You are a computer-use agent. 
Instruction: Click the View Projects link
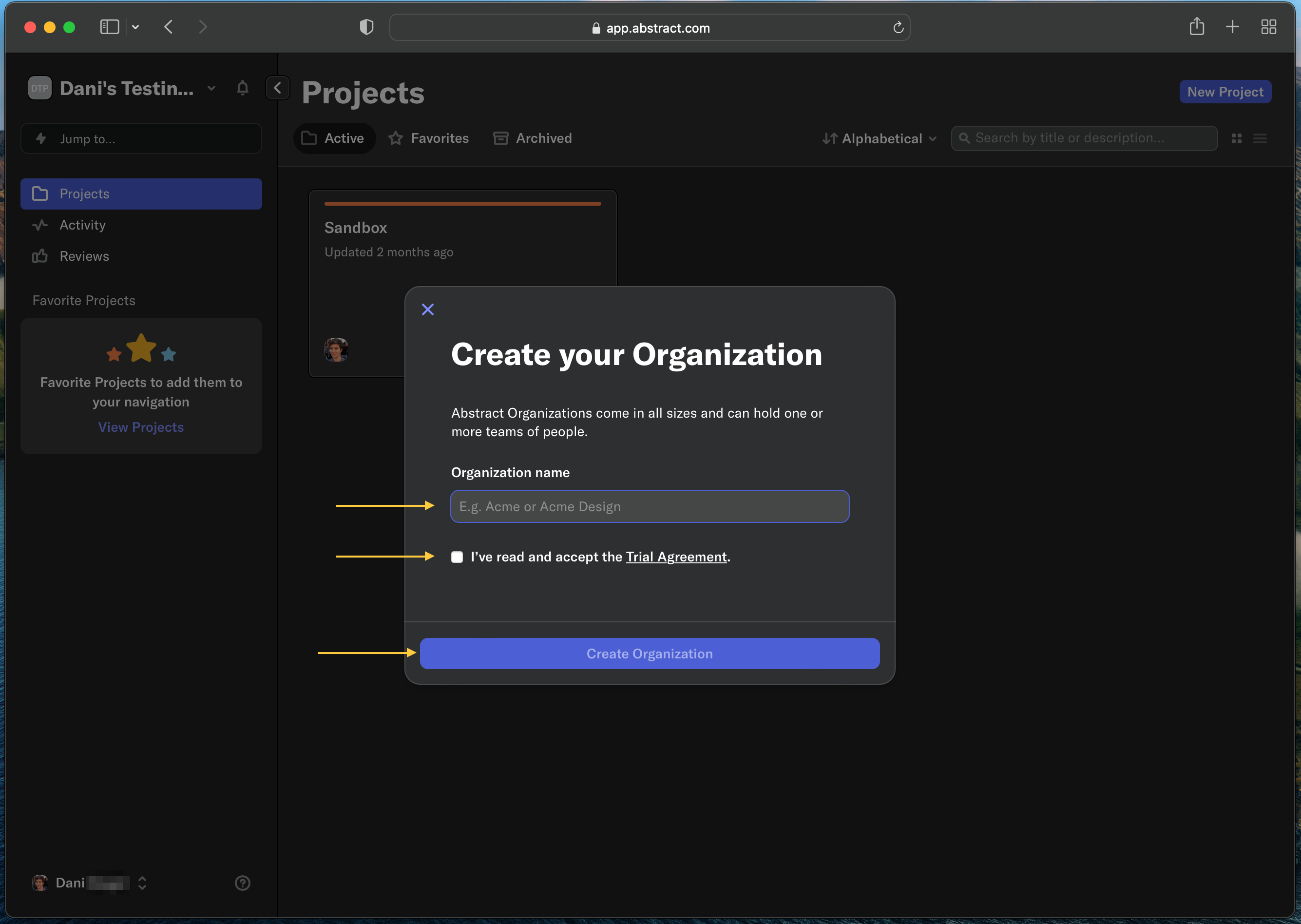(141, 427)
